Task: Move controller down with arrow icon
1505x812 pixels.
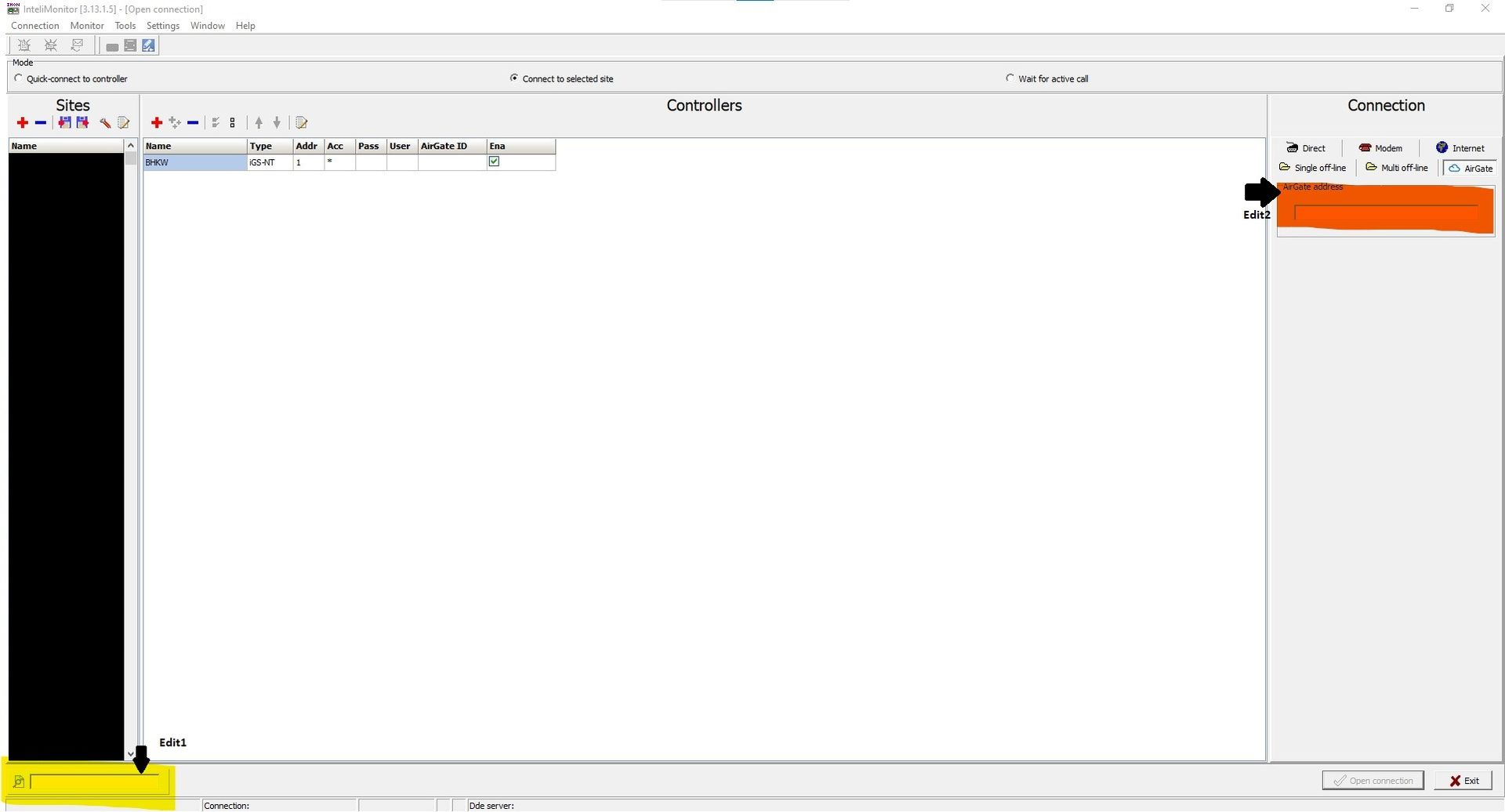Action: click(277, 123)
